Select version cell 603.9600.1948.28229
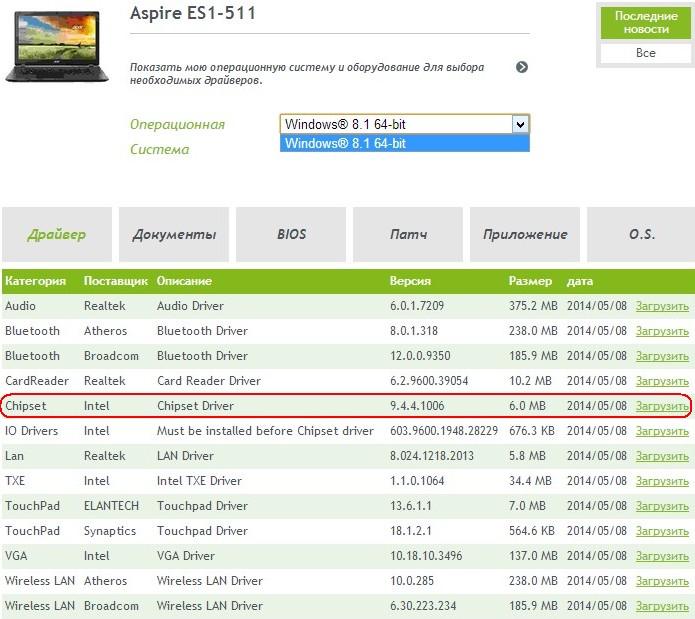This screenshot has height=619, width=695. click(x=444, y=431)
